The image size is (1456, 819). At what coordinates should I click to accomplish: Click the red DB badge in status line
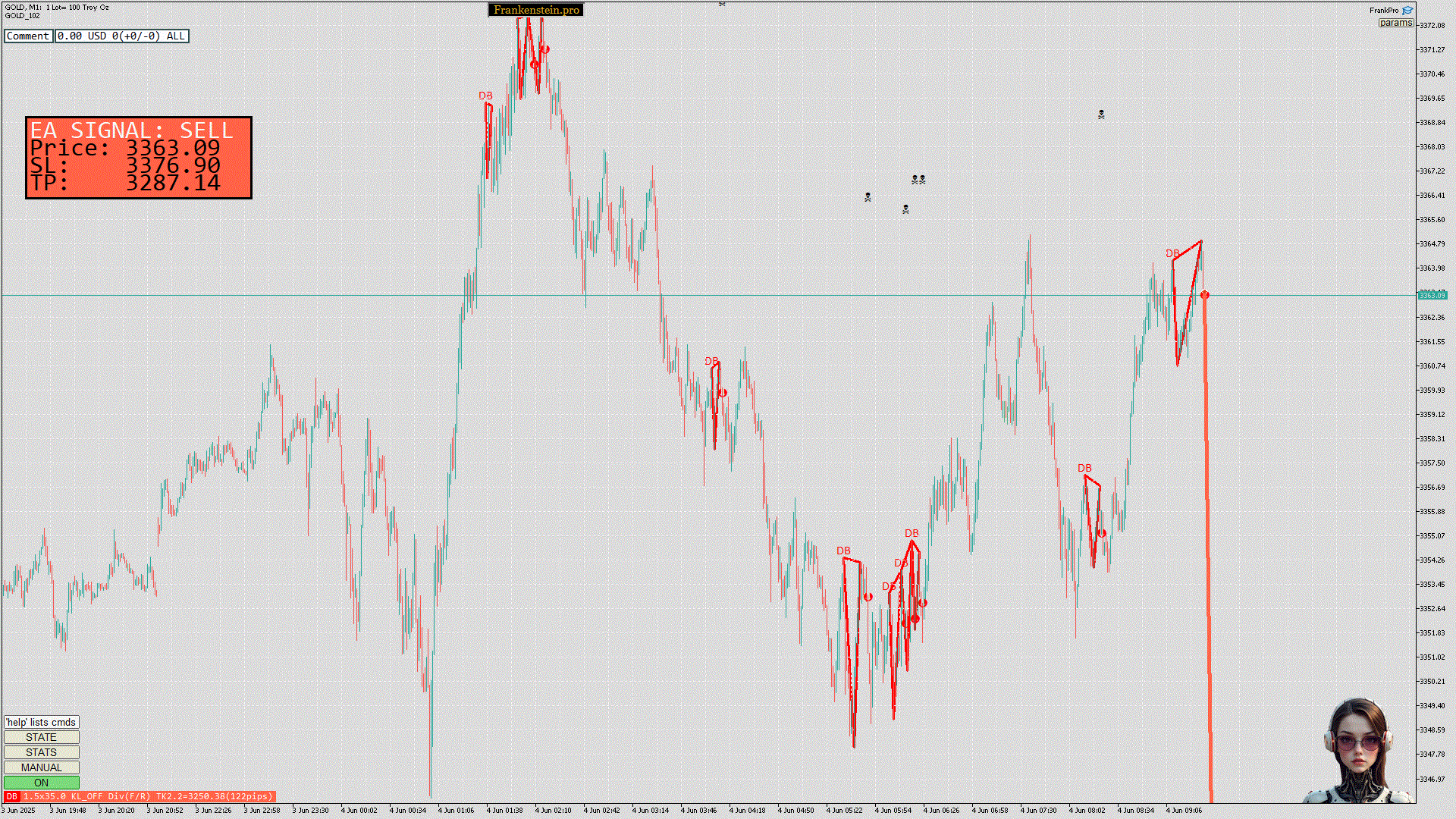11,796
